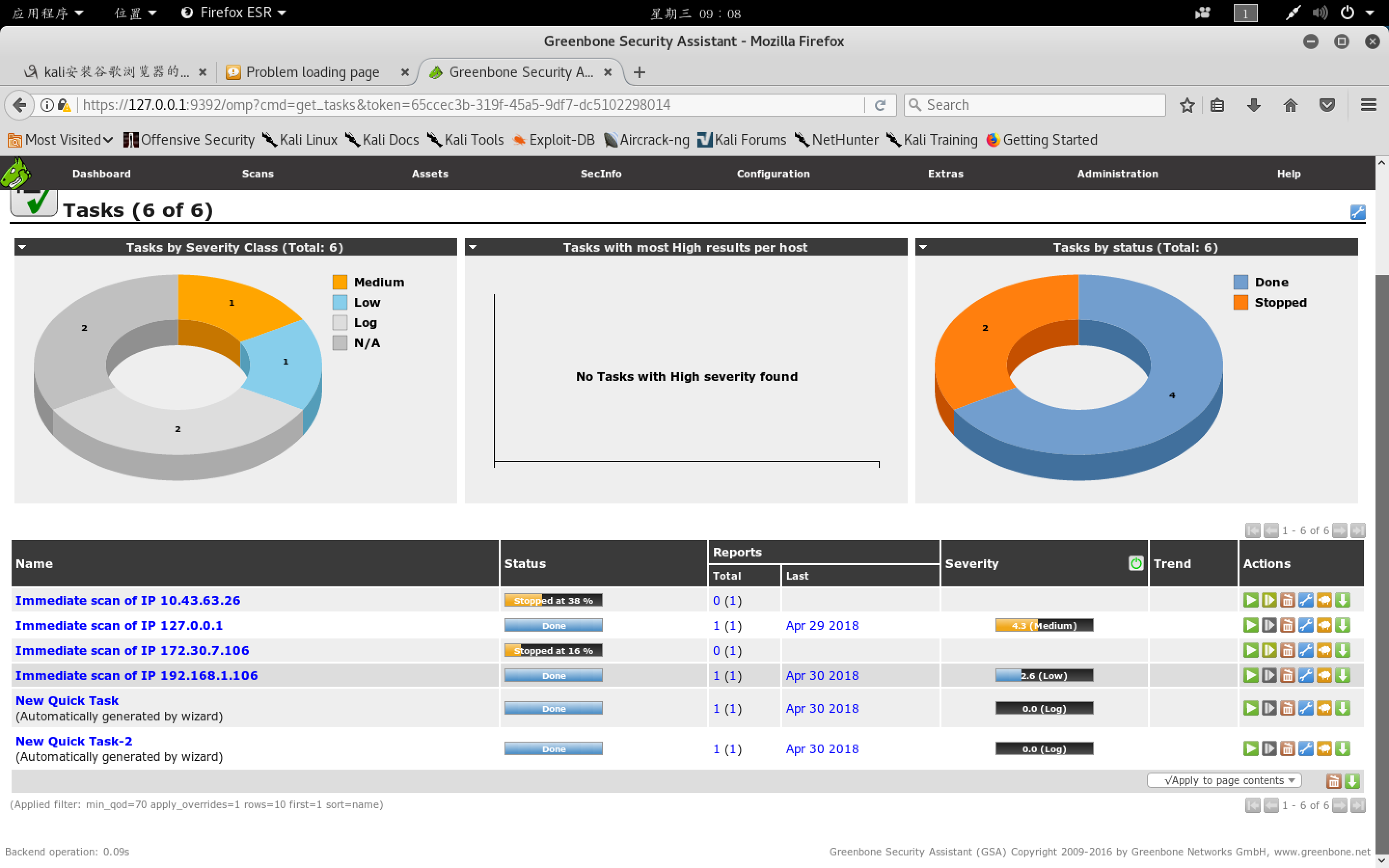1389x868 pixels.
Task: Toggle severity overrides power icon in Severity column
Action: coord(1135,563)
